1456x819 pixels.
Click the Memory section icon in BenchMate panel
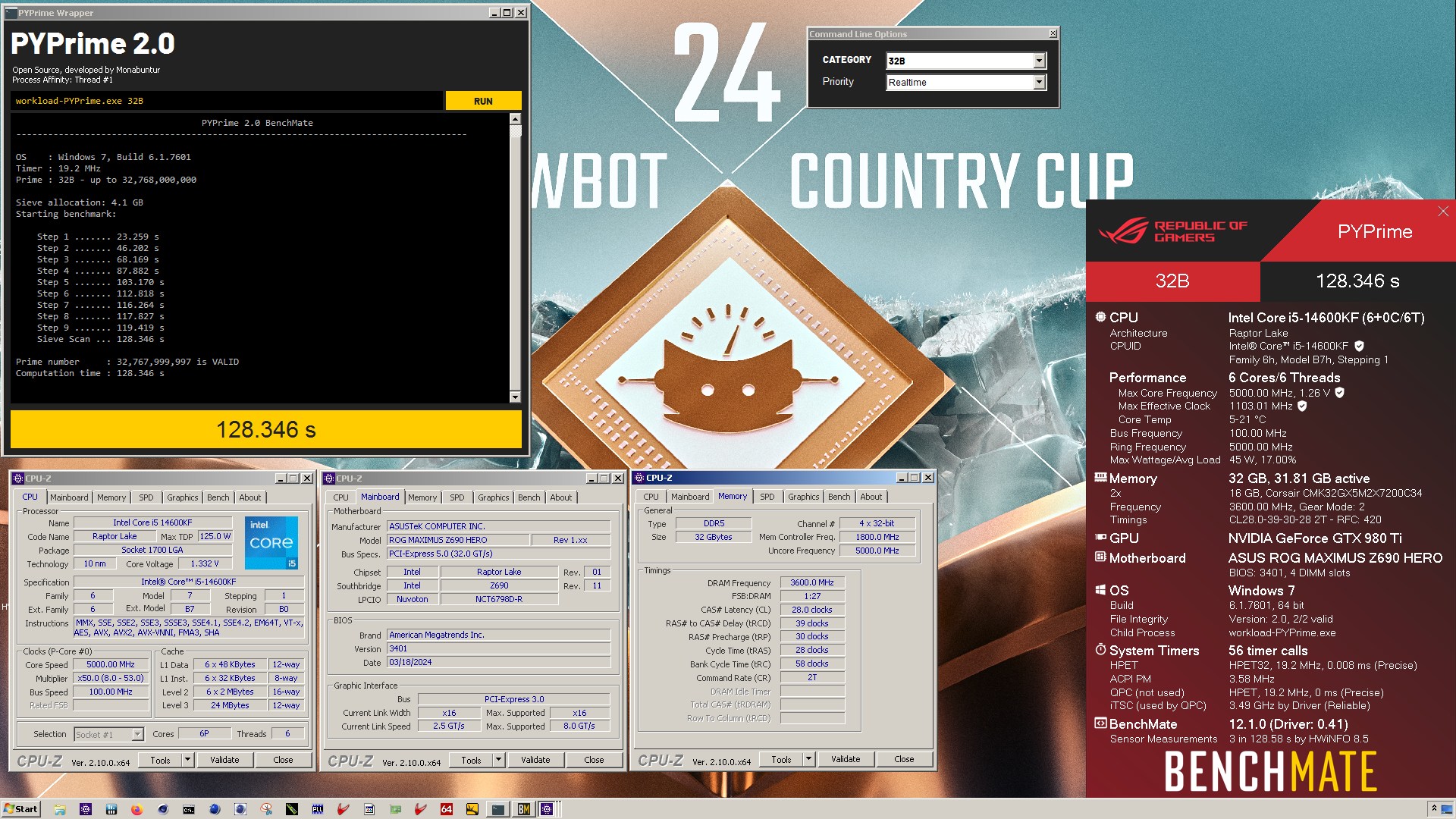click(x=1100, y=478)
